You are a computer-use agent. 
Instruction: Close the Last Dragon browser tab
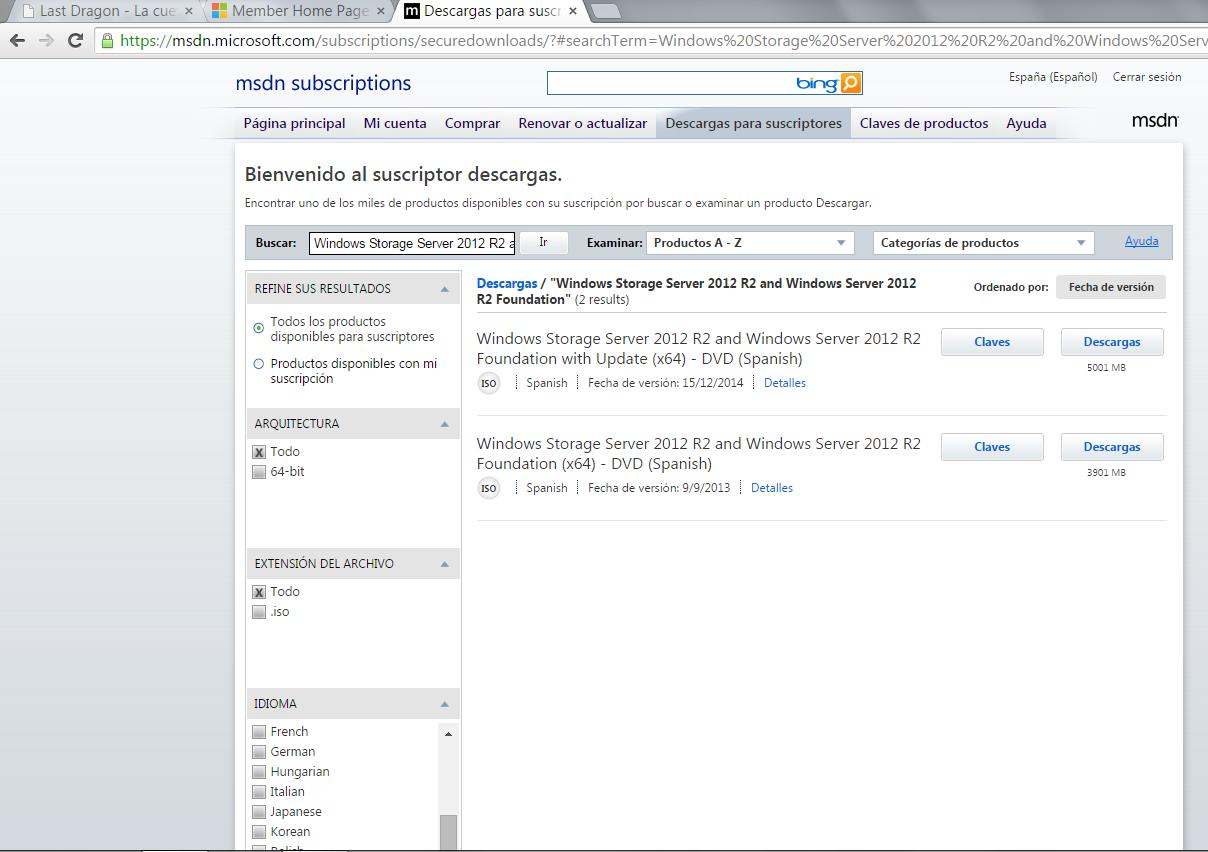189,11
